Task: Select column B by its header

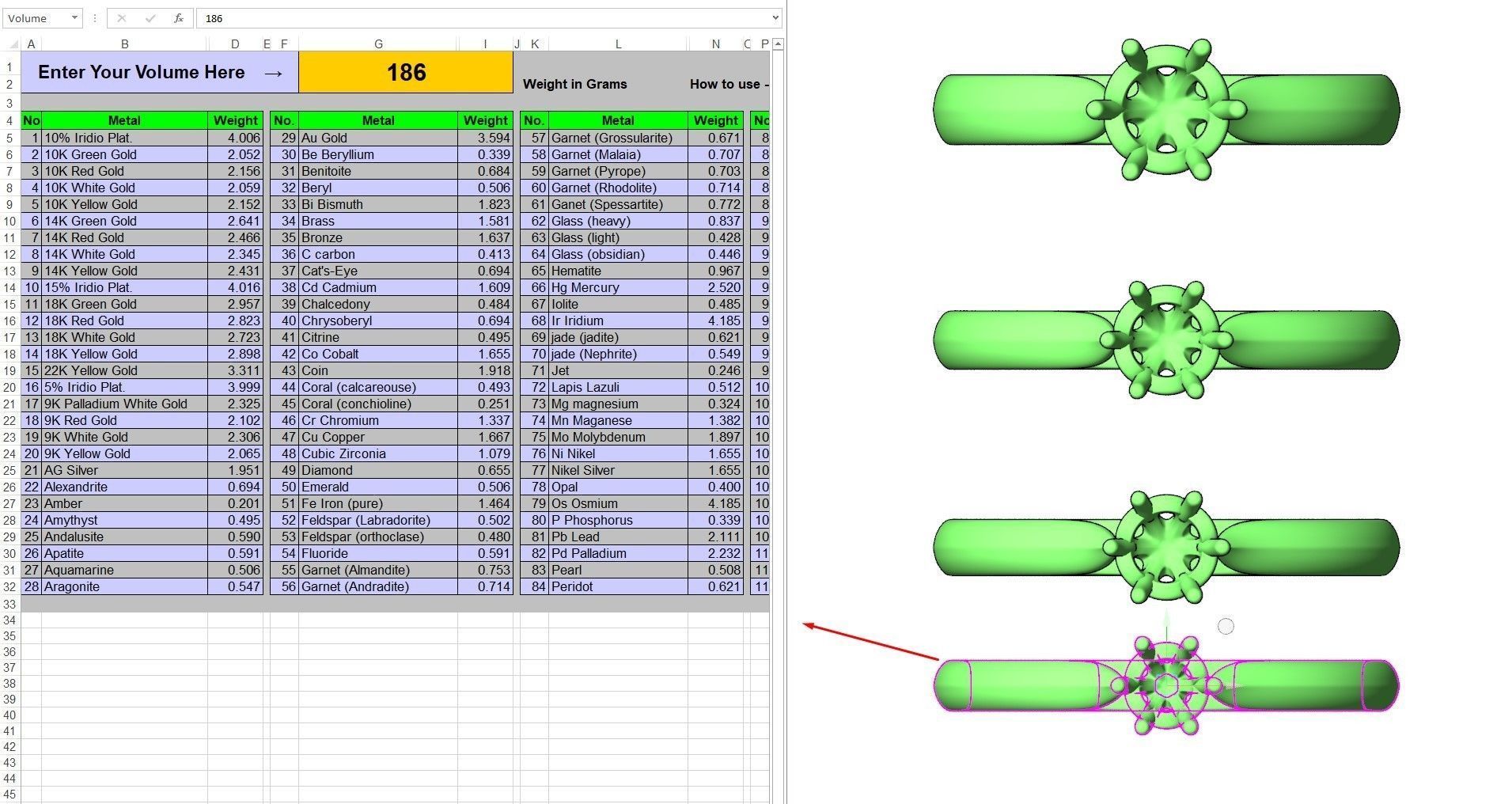Action: click(124, 44)
